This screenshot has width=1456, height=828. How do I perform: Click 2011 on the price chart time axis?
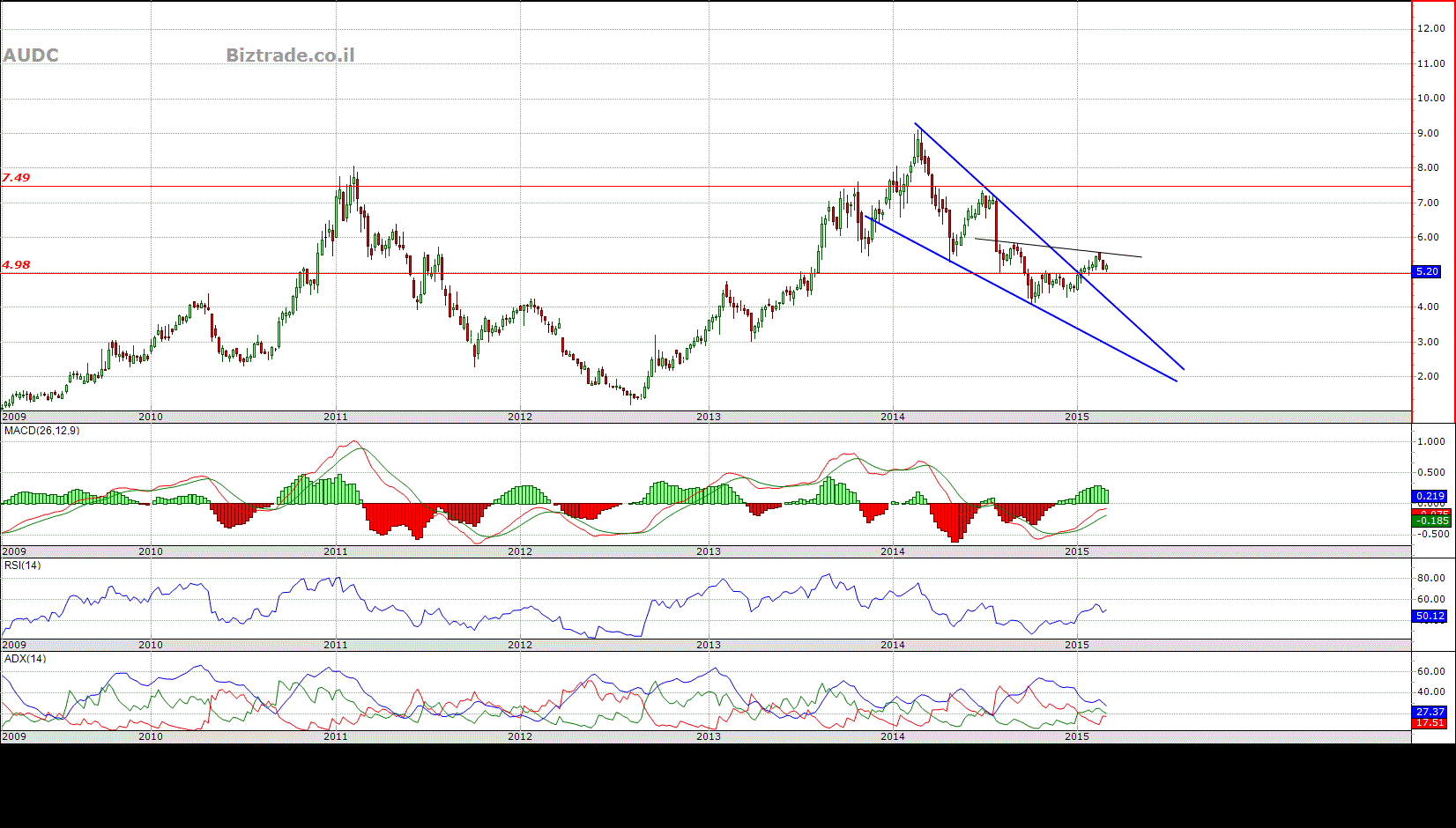pyautogui.click(x=336, y=417)
